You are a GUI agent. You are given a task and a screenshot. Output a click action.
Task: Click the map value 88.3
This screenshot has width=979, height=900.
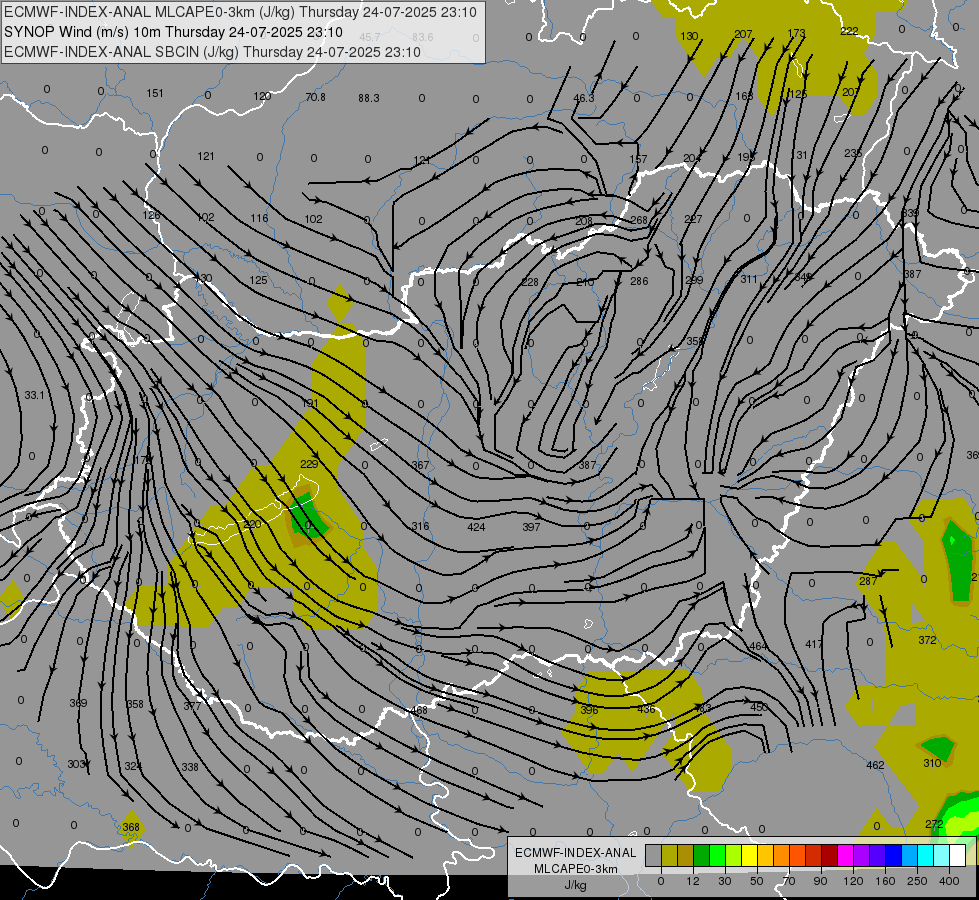click(x=368, y=98)
